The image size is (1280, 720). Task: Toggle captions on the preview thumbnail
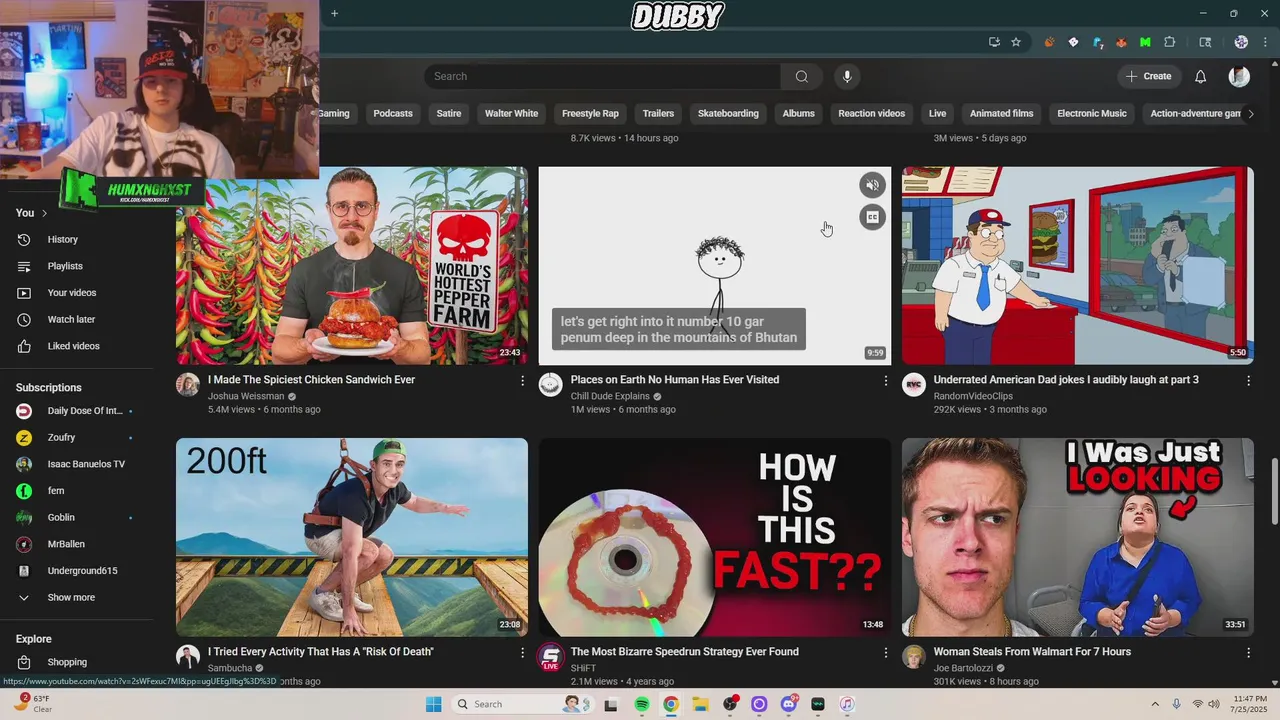872,217
